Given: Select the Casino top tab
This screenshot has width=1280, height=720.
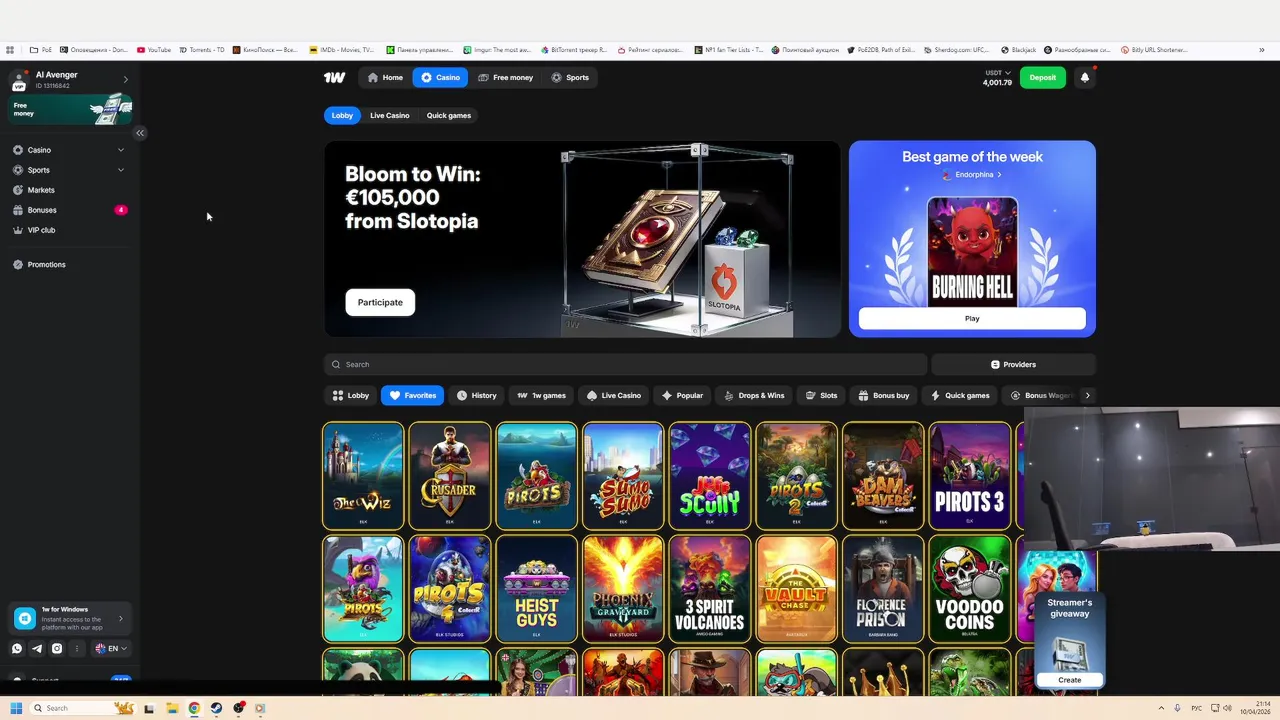Looking at the screenshot, I should pyautogui.click(x=440, y=77).
